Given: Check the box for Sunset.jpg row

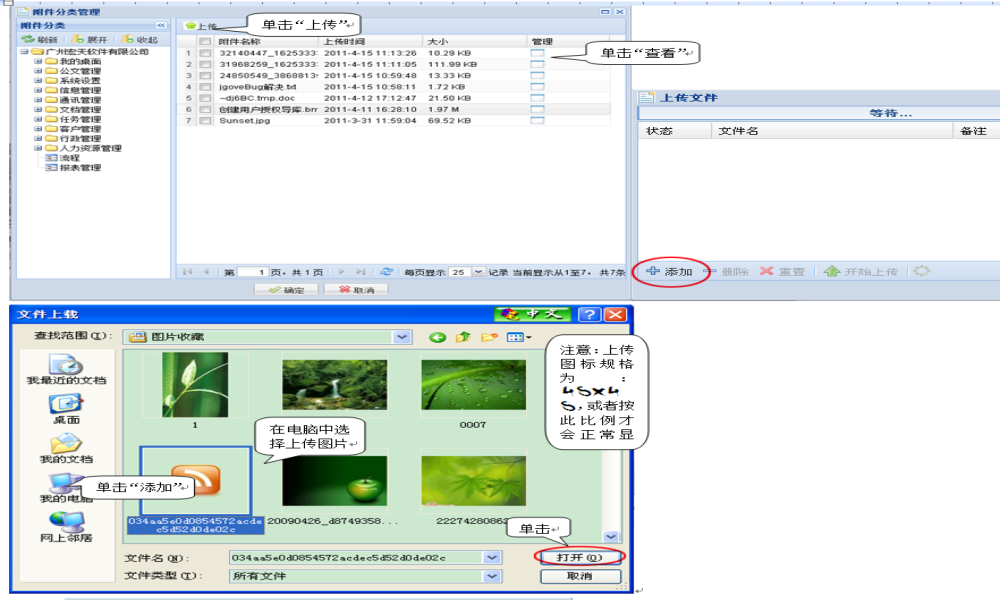Looking at the screenshot, I should pos(205,121).
